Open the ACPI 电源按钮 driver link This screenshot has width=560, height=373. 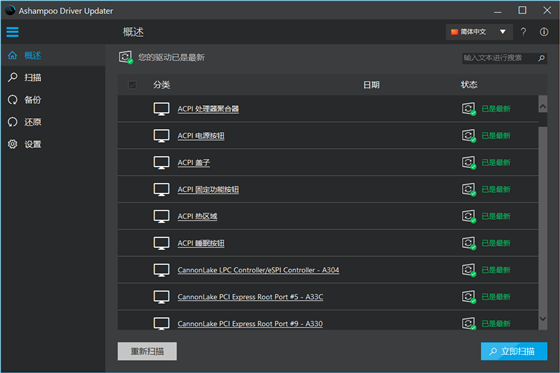pos(201,136)
